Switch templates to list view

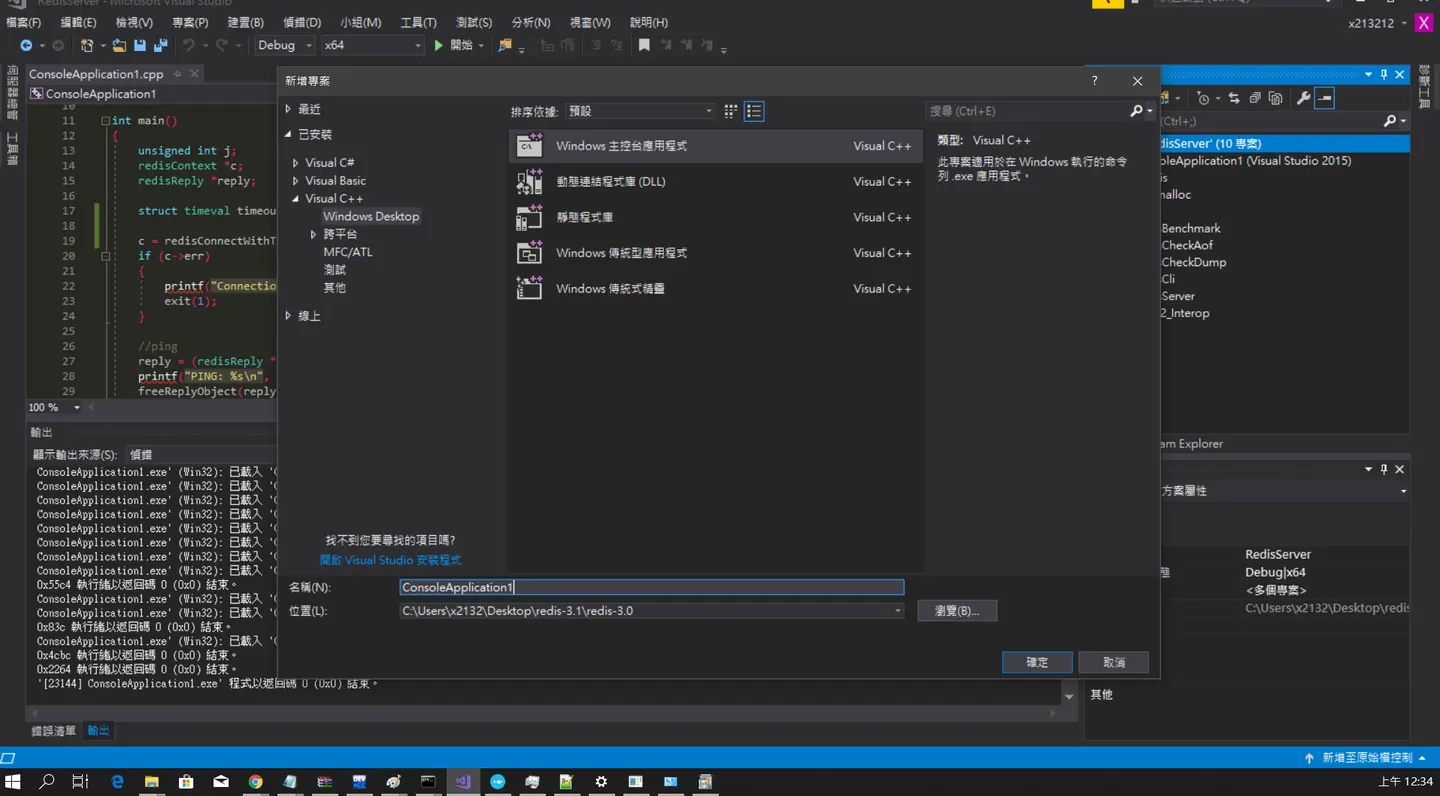click(x=754, y=111)
